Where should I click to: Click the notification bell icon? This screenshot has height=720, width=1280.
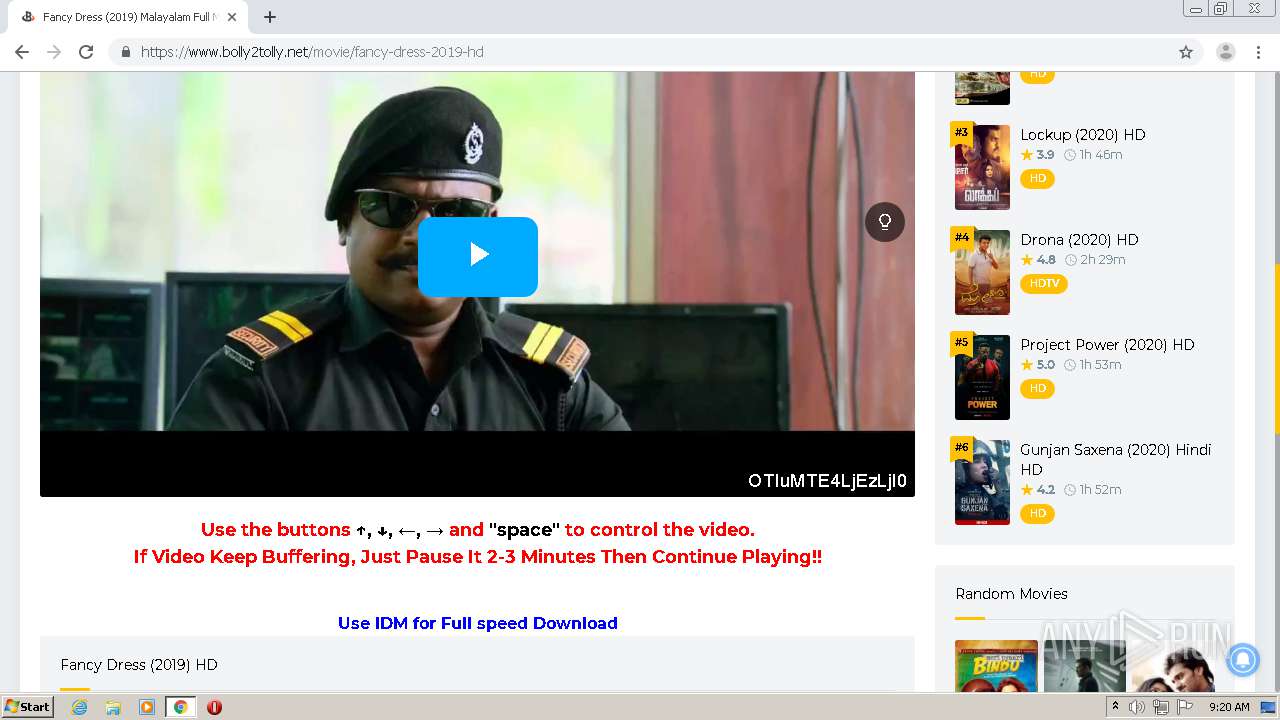tap(1242, 659)
